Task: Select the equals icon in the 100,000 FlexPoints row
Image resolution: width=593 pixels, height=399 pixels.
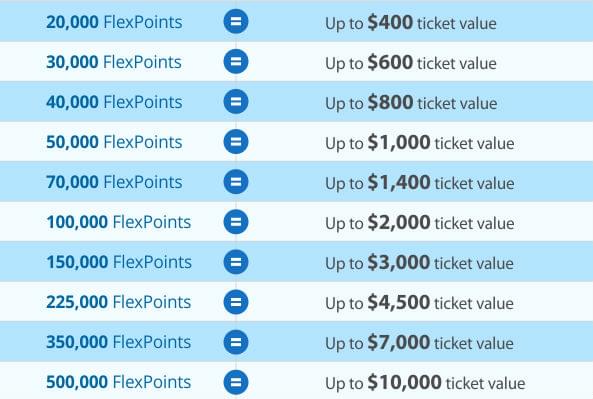Action: pos(236,222)
